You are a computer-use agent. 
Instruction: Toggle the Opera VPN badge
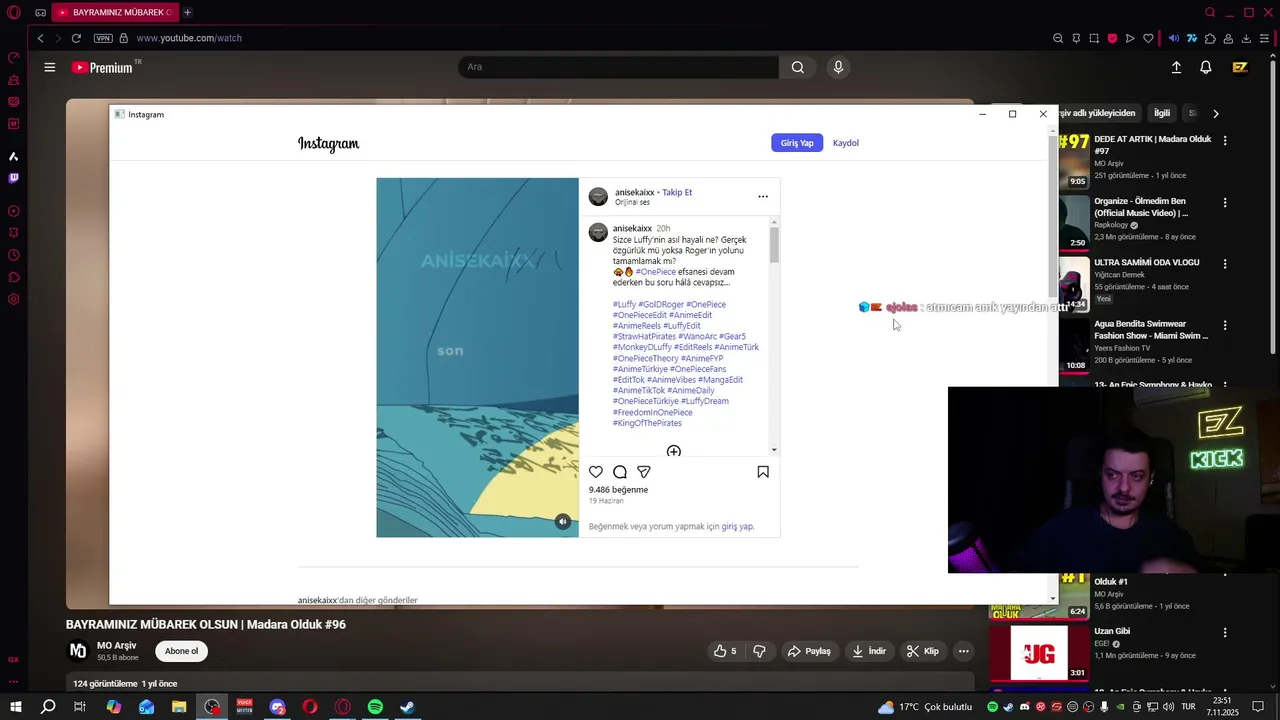click(x=103, y=38)
